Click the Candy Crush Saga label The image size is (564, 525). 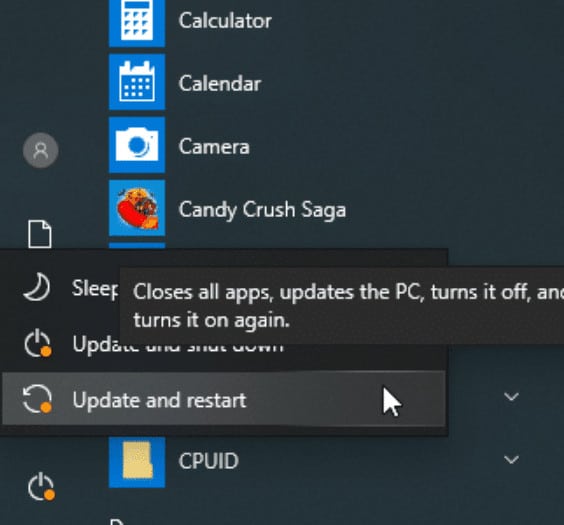tap(262, 210)
